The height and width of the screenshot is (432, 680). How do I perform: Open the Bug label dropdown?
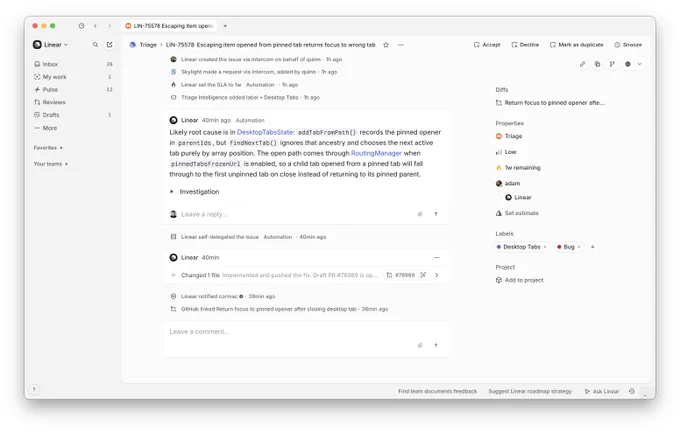tap(579, 247)
